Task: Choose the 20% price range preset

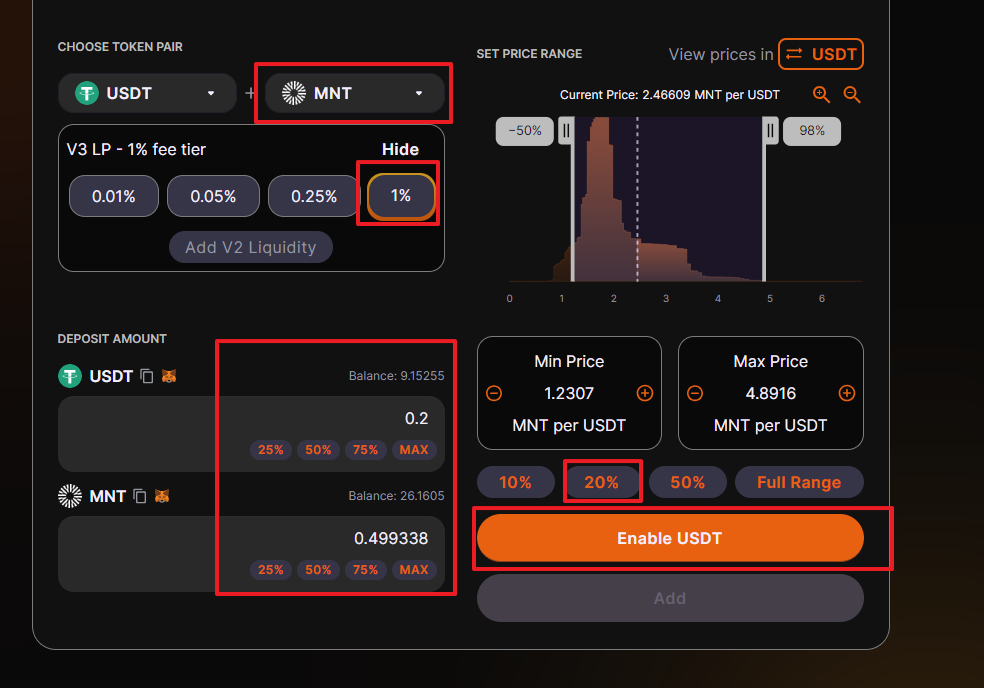Action: [602, 482]
